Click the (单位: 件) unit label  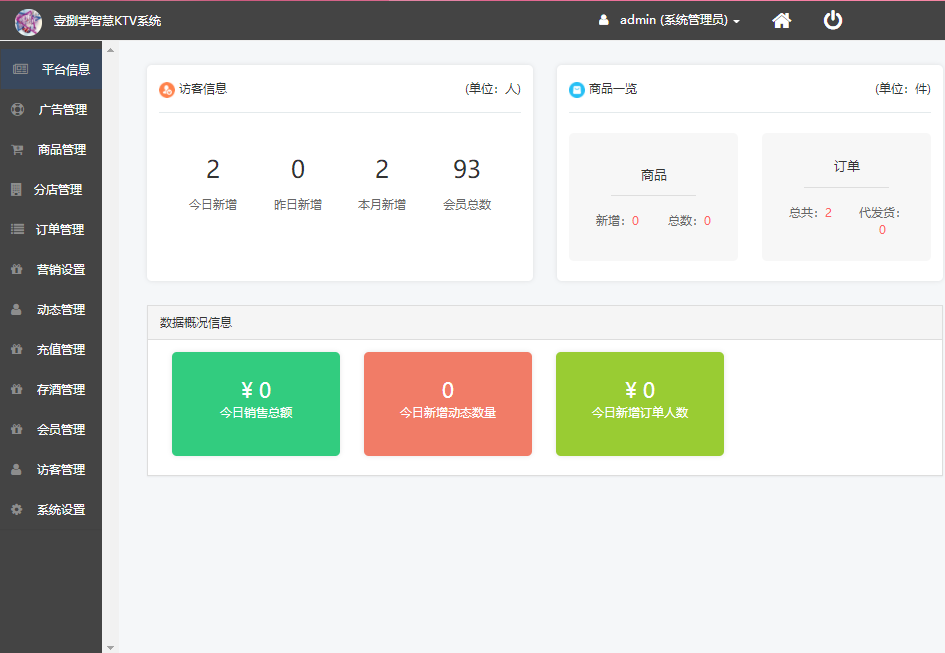tap(903, 89)
